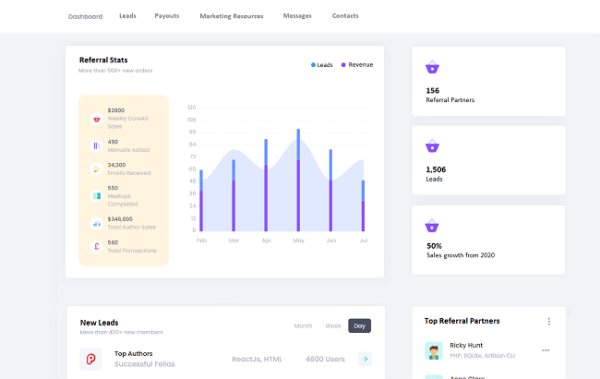Open the Top Authors arrow button

[365, 359]
